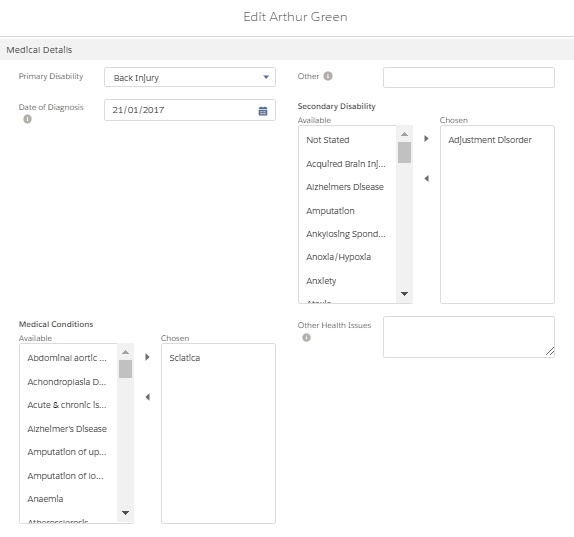Viewport: 574px width, 537px height.
Task: Click the info icon under Date of Diagnosis
Action: point(27,119)
